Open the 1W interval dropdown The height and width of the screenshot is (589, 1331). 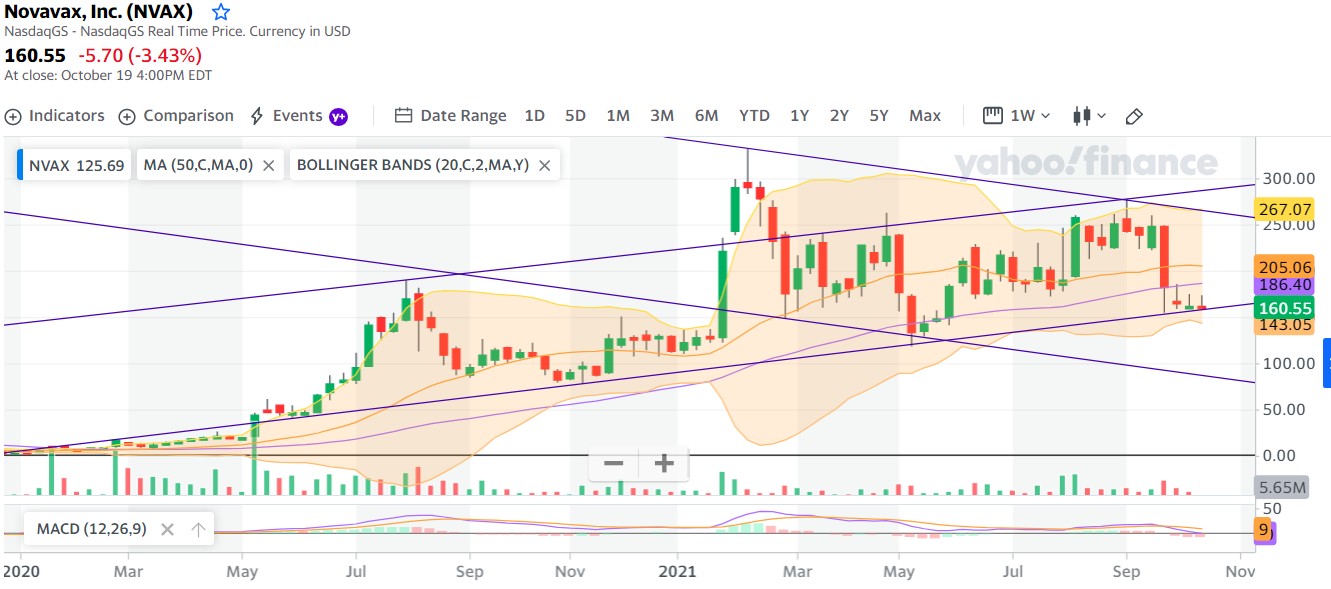(1017, 116)
